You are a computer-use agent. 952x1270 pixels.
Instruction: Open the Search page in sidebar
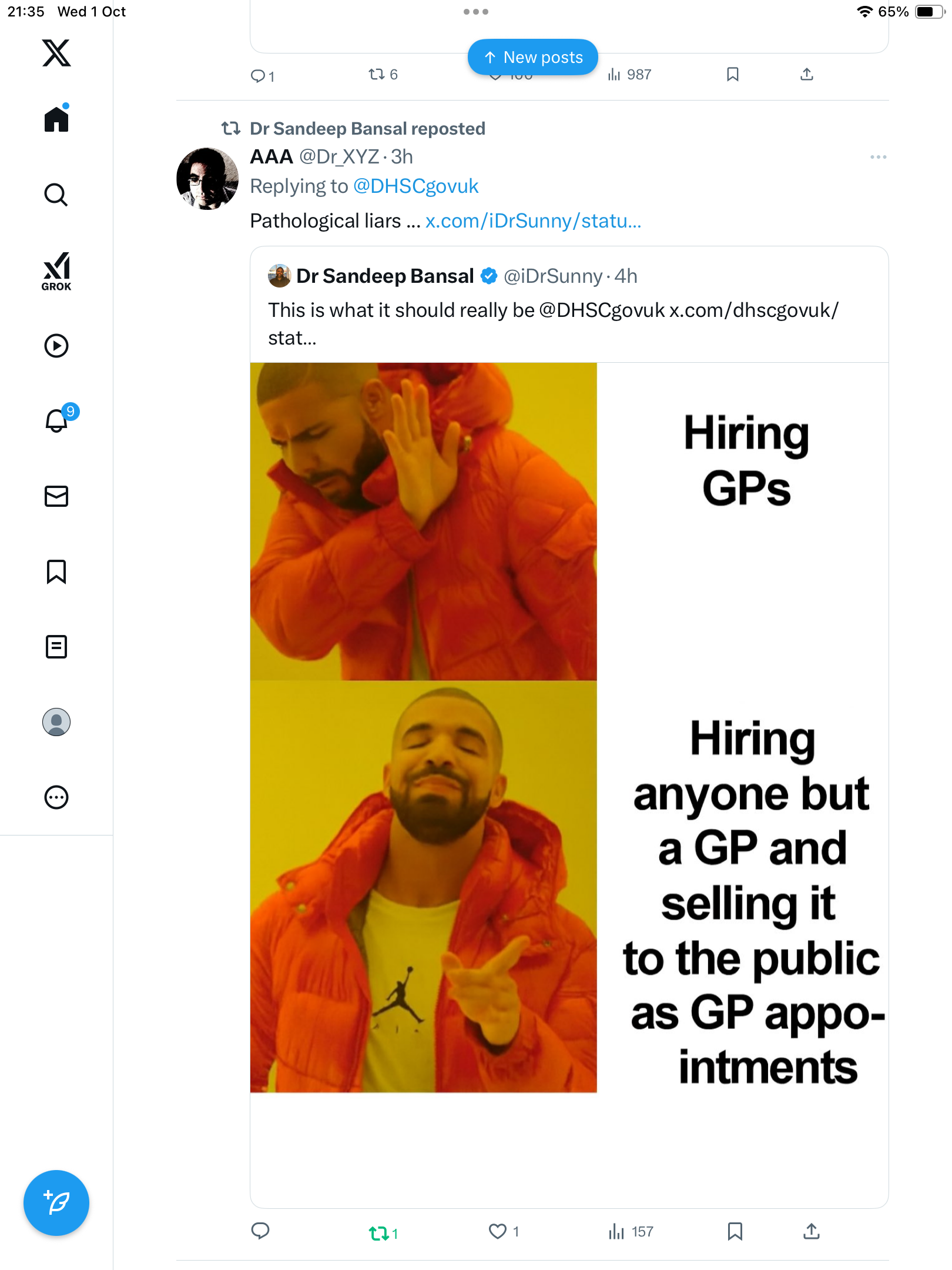click(x=56, y=195)
